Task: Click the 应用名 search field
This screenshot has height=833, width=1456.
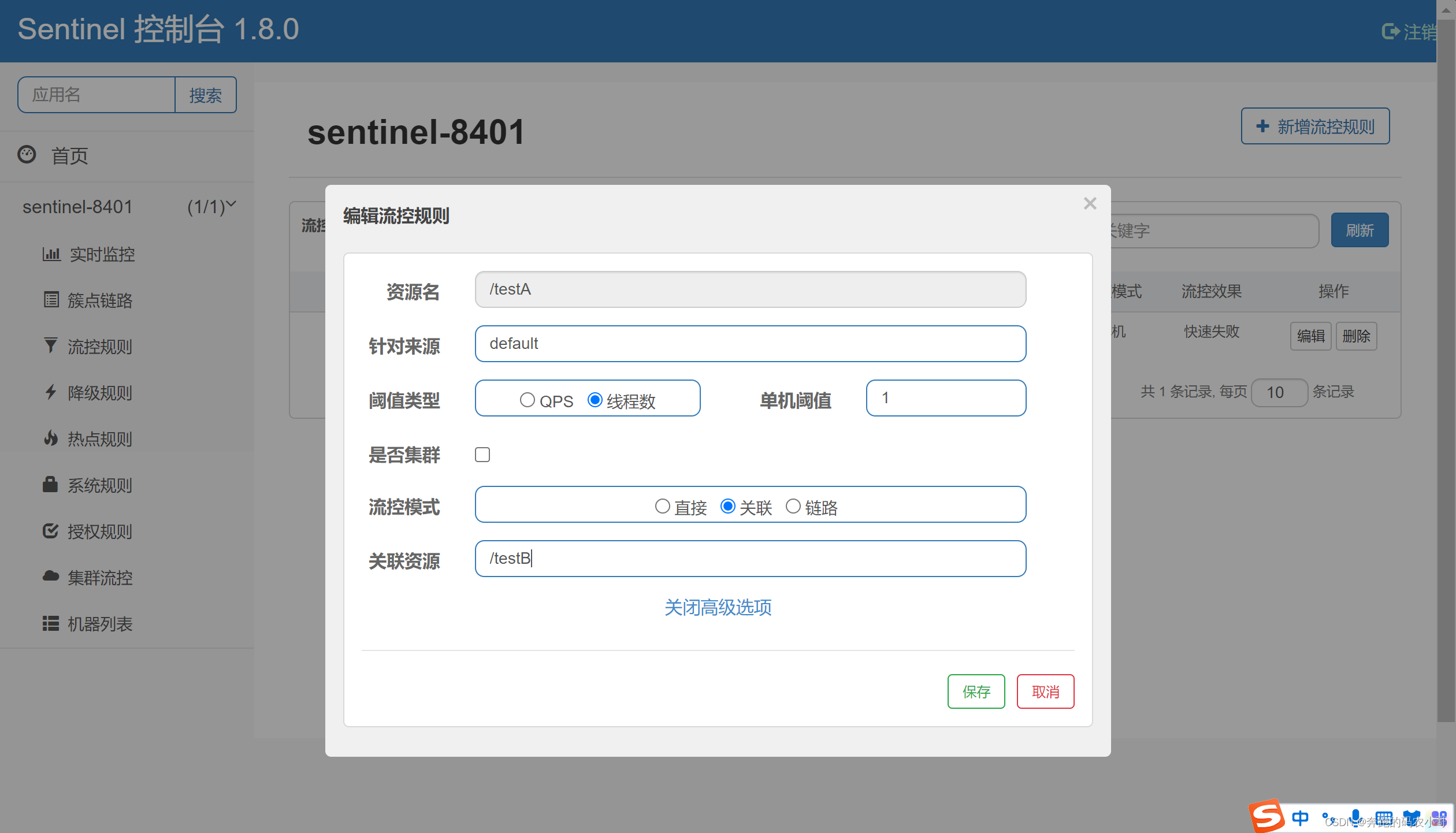Action: pyautogui.click(x=96, y=95)
